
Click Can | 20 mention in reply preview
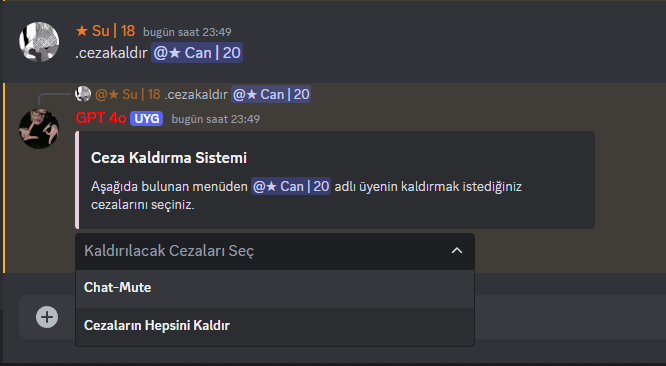tap(271, 94)
